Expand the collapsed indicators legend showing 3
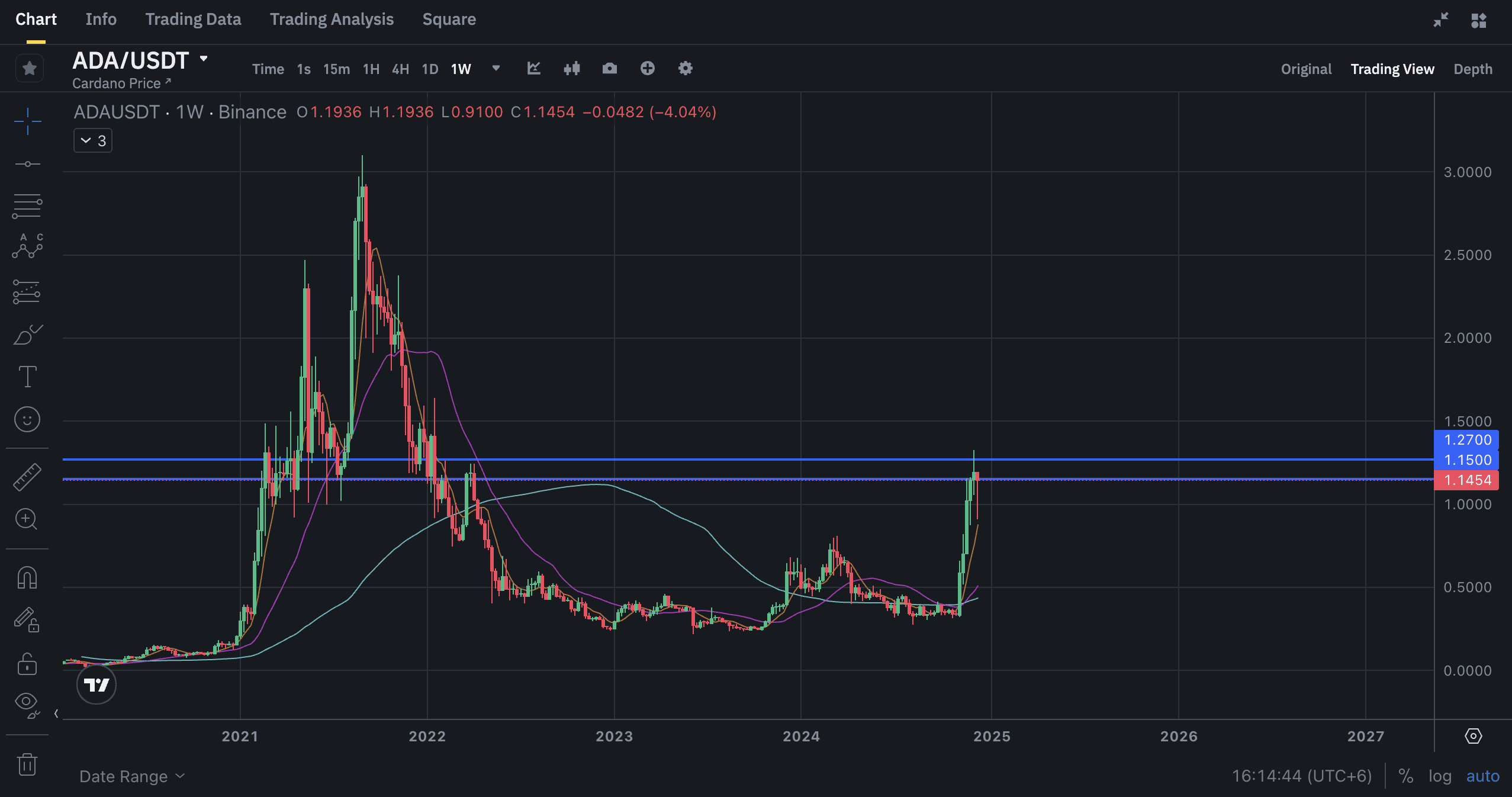The height and width of the screenshot is (797, 1512). pyautogui.click(x=93, y=141)
